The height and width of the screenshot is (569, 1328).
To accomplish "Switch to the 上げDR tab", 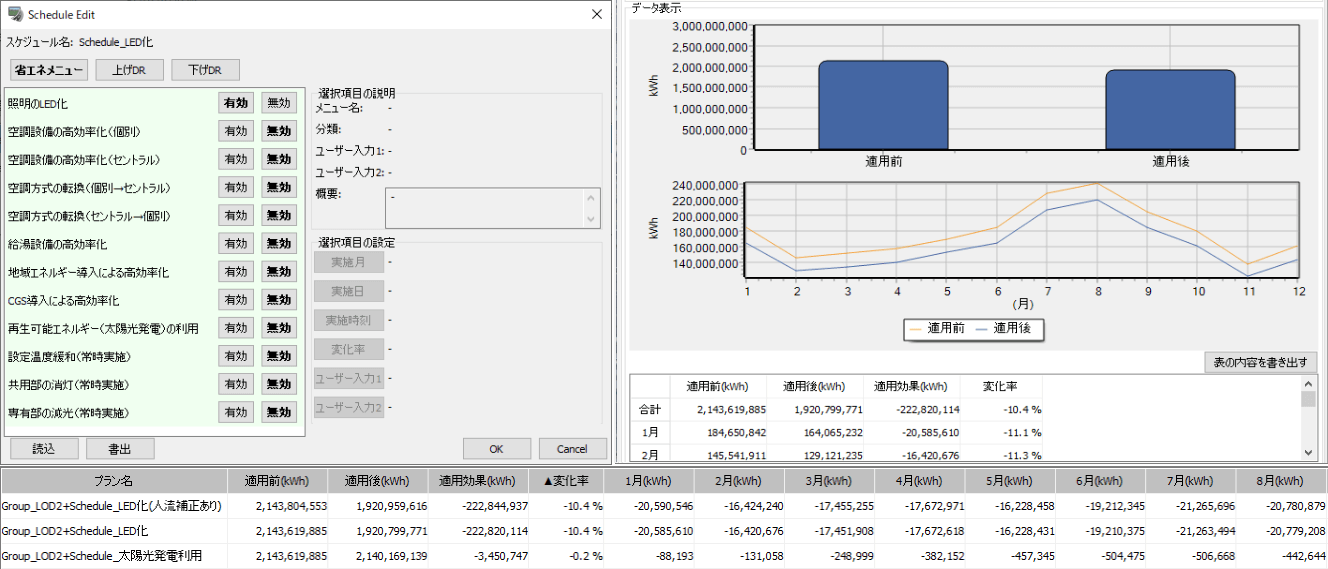I will point(131,70).
